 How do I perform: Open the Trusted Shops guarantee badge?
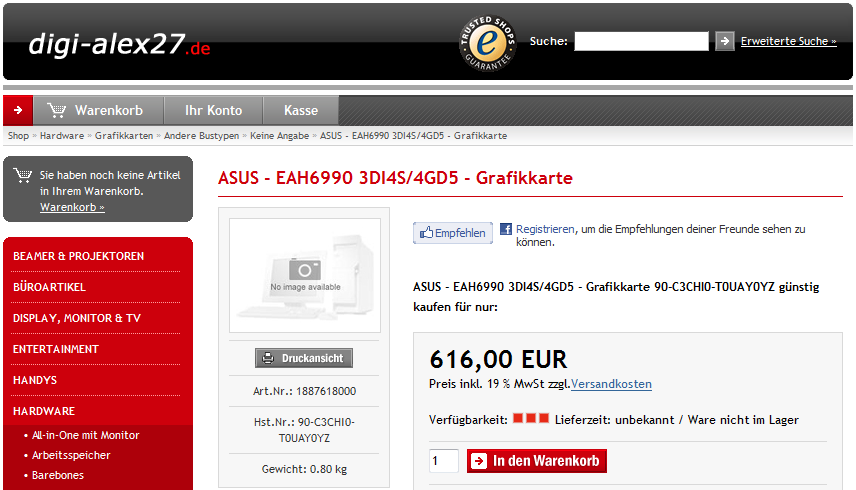[x=488, y=43]
